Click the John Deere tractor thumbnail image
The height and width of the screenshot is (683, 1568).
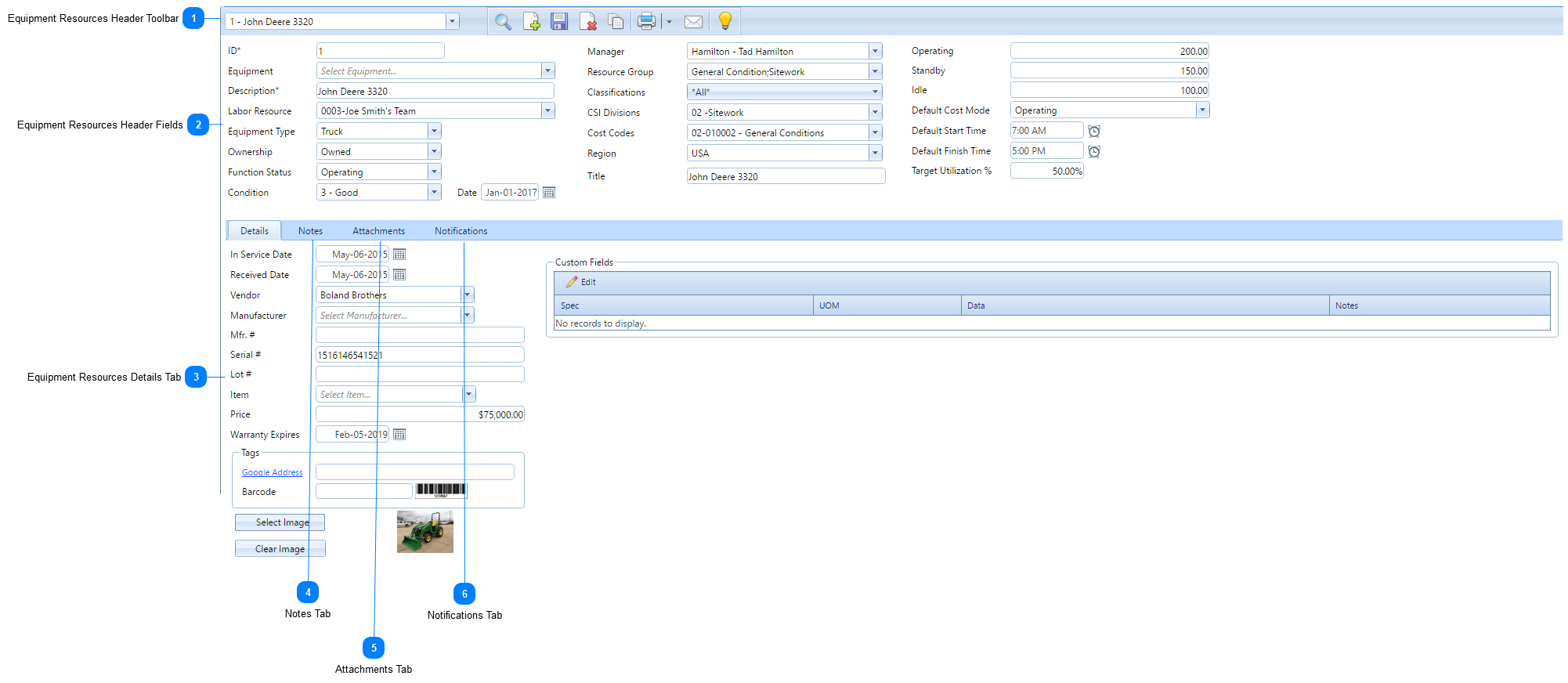point(425,532)
